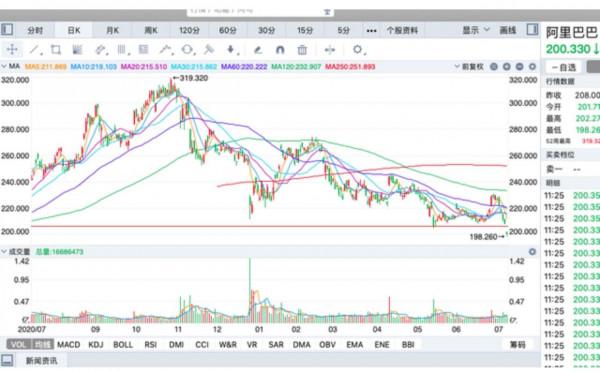This screenshot has width=600, height=373.
Task: Click the 筹码 chip distribution button
Action: [517, 345]
